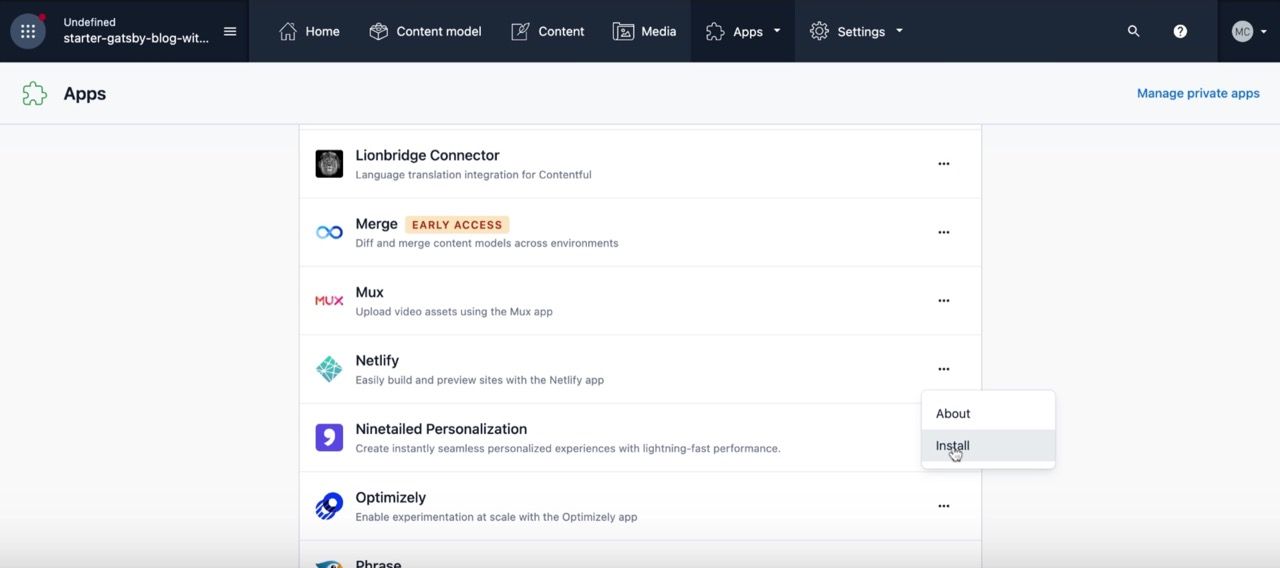Open the help question mark icon
This screenshot has width=1280, height=568.
click(x=1180, y=31)
